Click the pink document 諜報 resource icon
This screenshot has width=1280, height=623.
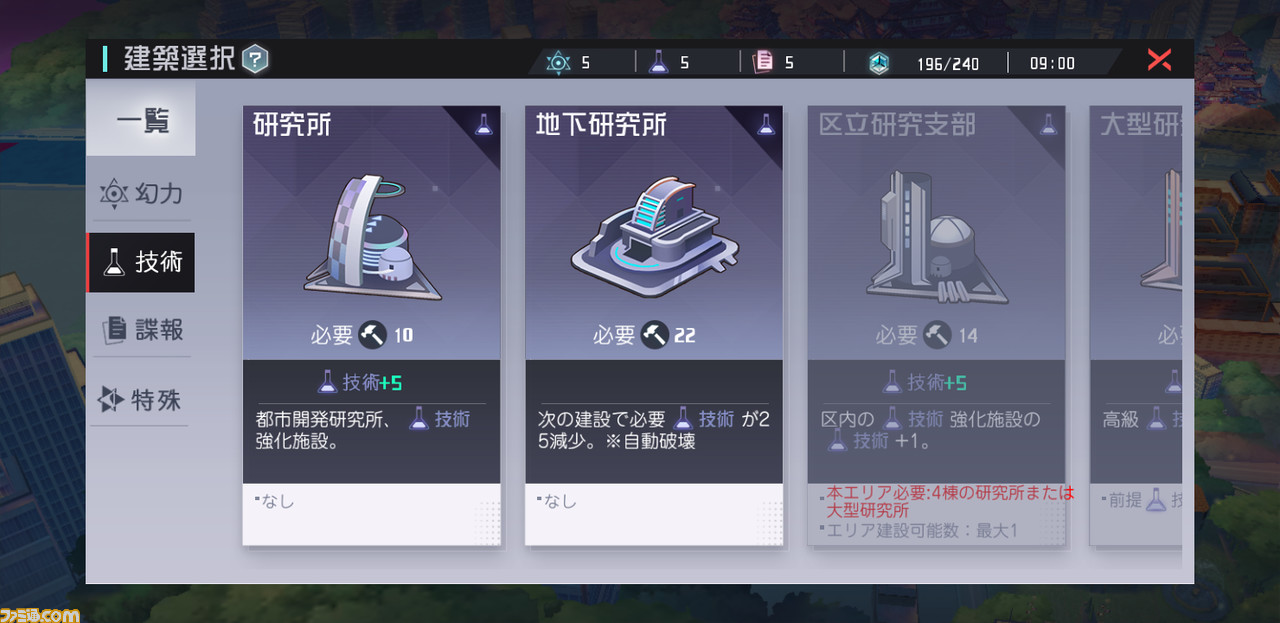pyautogui.click(x=763, y=62)
